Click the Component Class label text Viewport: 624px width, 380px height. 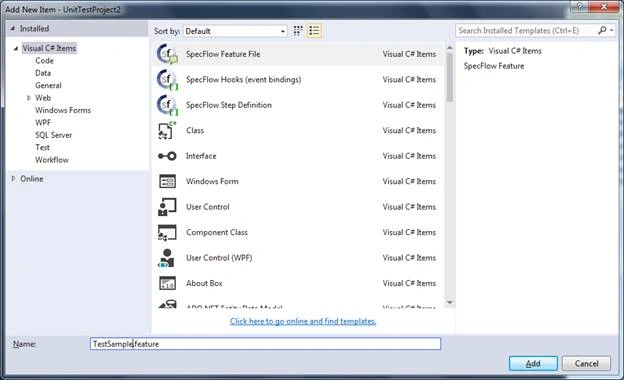[216, 232]
